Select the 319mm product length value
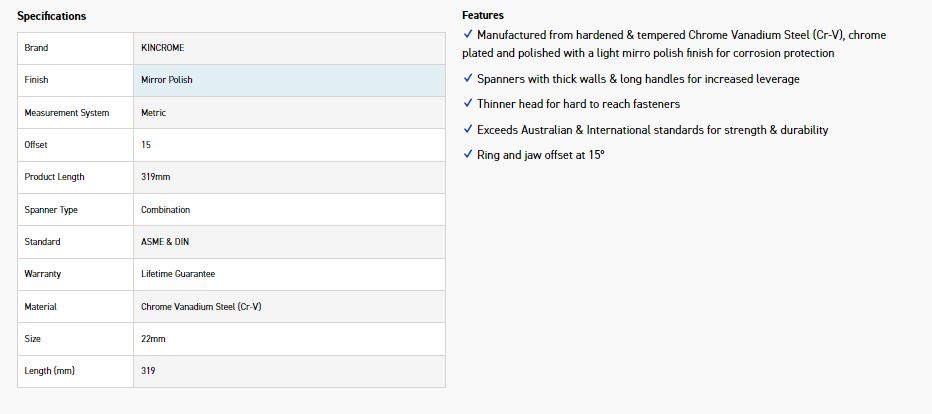Screen dimensions: 932x414 click(x=156, y=177)
